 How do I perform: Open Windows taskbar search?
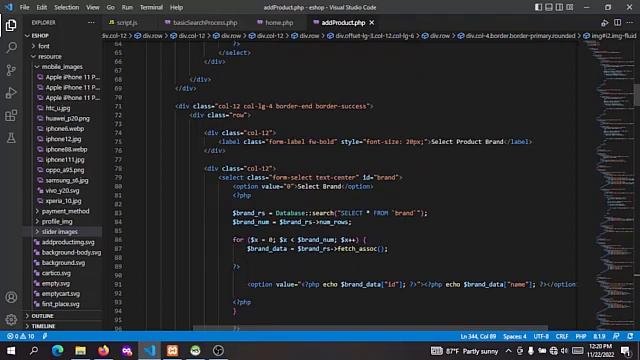coord(34,351)
